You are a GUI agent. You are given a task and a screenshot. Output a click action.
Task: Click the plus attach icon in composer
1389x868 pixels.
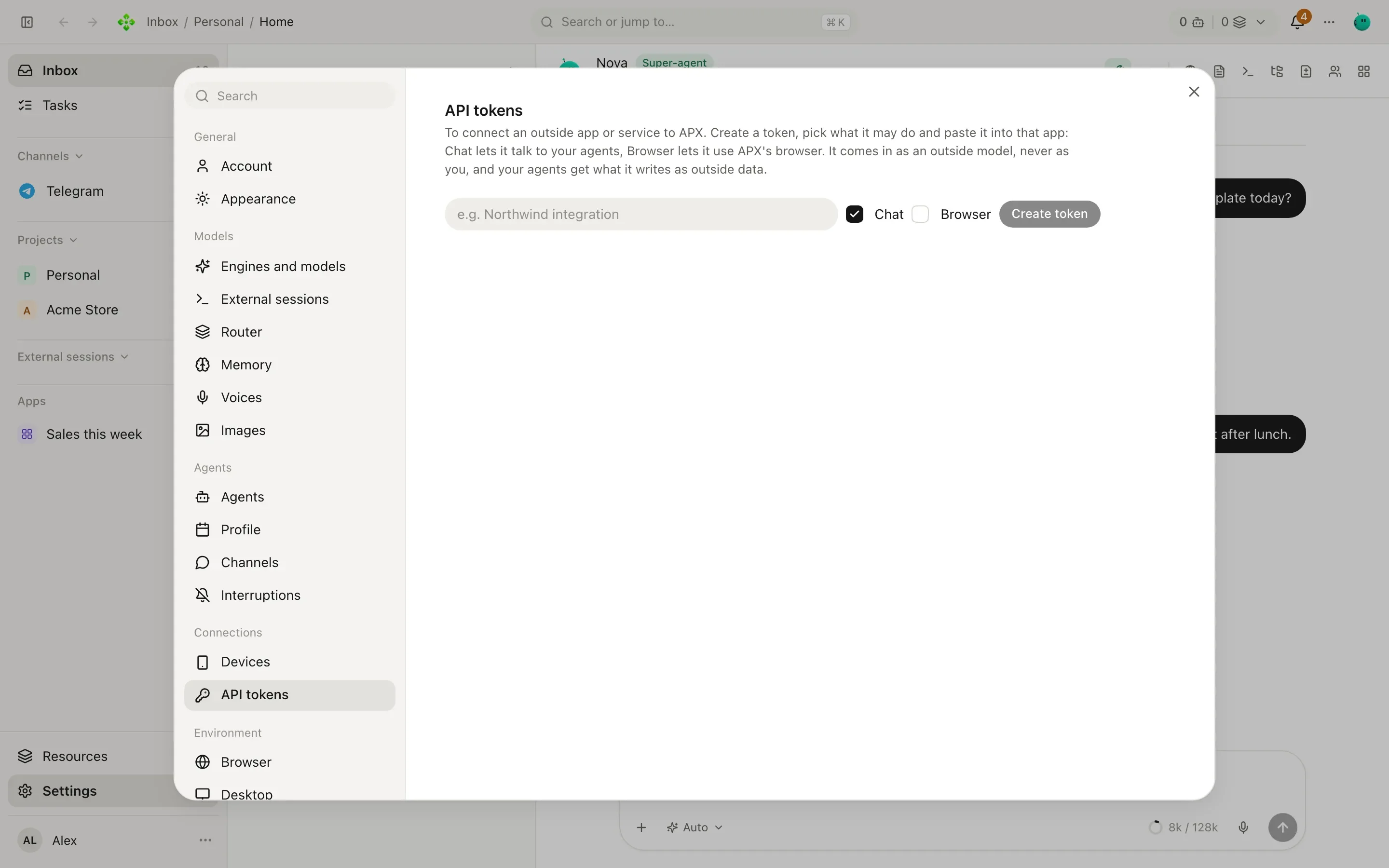coord(642,827)
